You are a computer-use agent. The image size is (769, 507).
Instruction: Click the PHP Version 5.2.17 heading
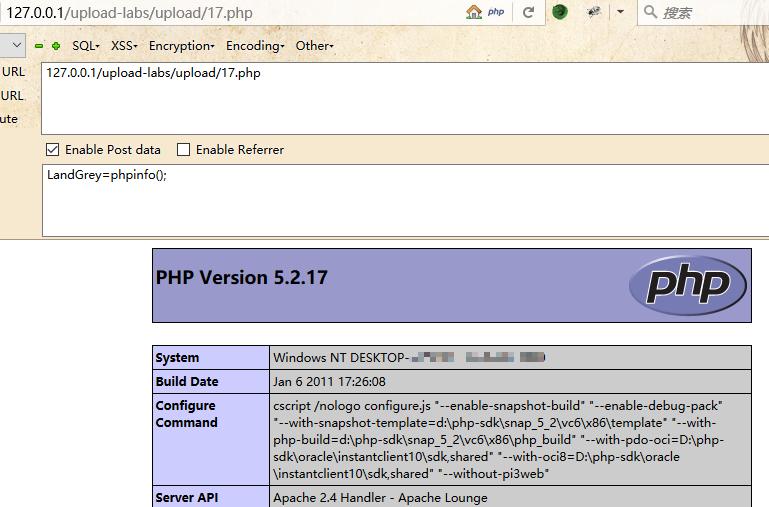click(241, 278)
